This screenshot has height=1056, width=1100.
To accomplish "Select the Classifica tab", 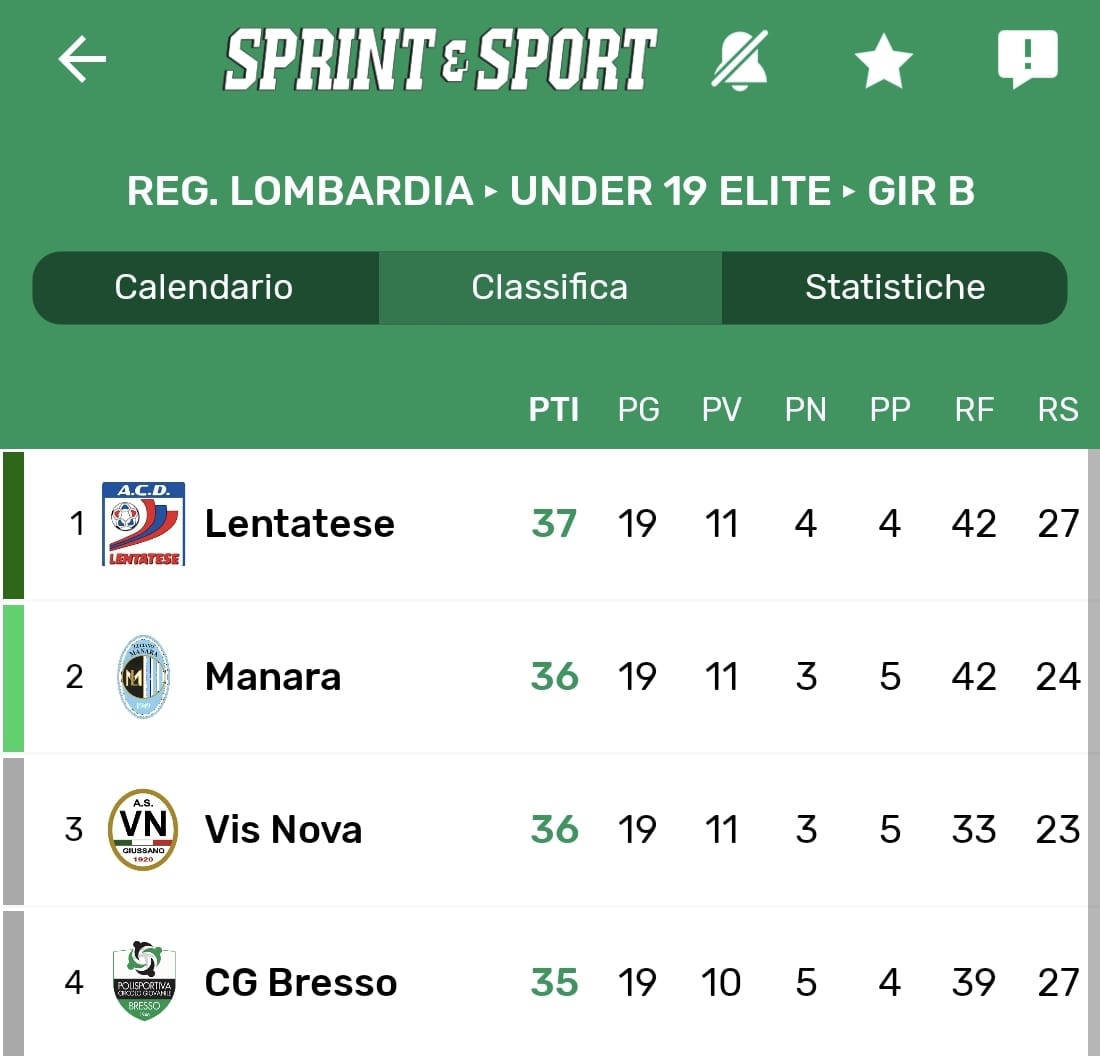I will pyautogui.click(x=549, y=288).
